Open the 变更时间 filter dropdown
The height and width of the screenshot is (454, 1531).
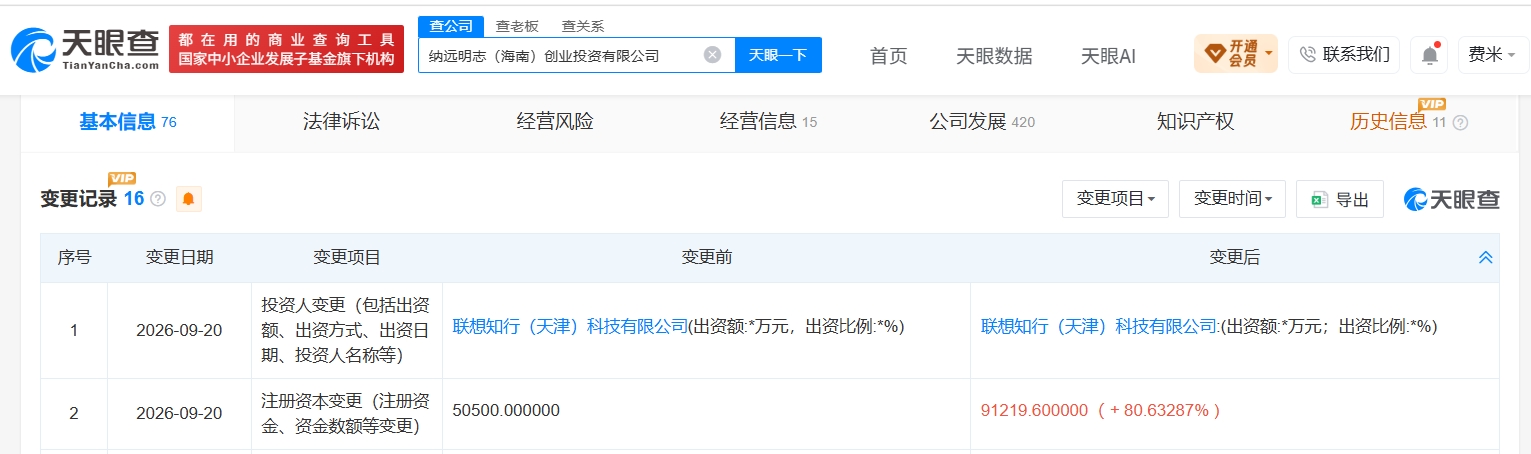tap(1232, 199)
